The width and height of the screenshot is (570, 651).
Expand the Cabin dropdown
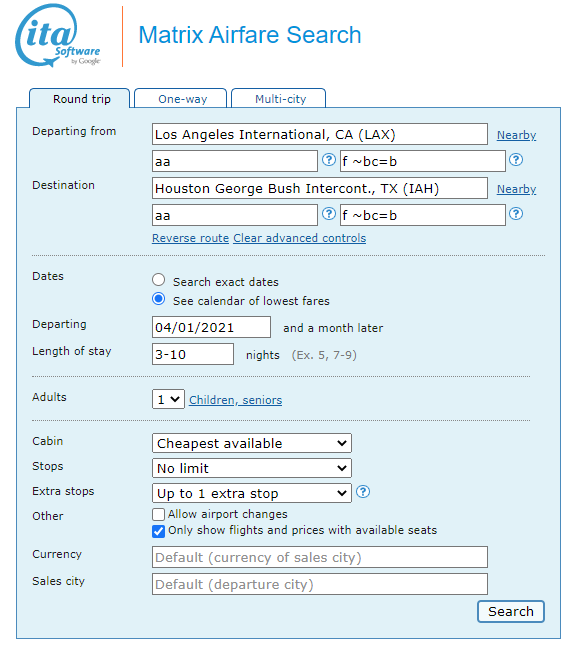click(x=252, y=443)
